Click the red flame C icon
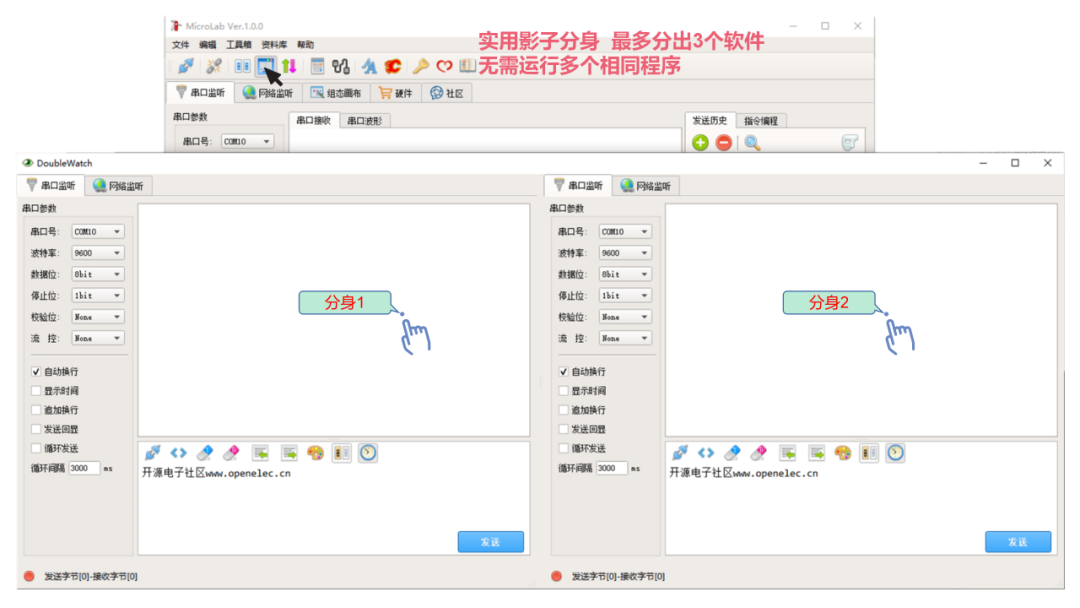The image size is (1080, 608). coord(393,66)
